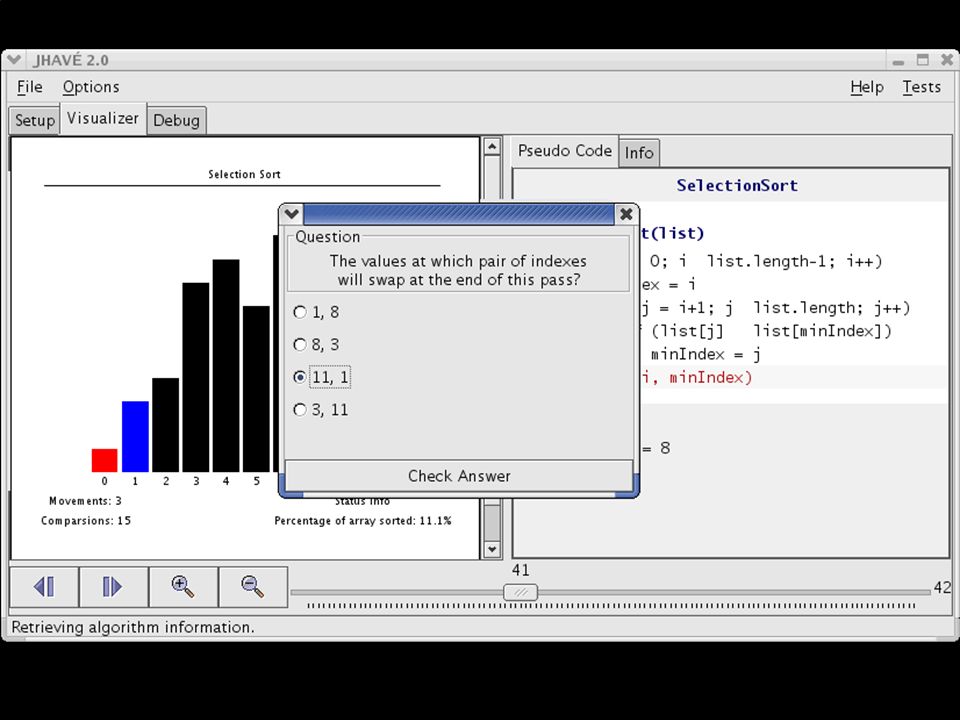
Task: Step backward in the visualization
Action: tap(44, 587)
